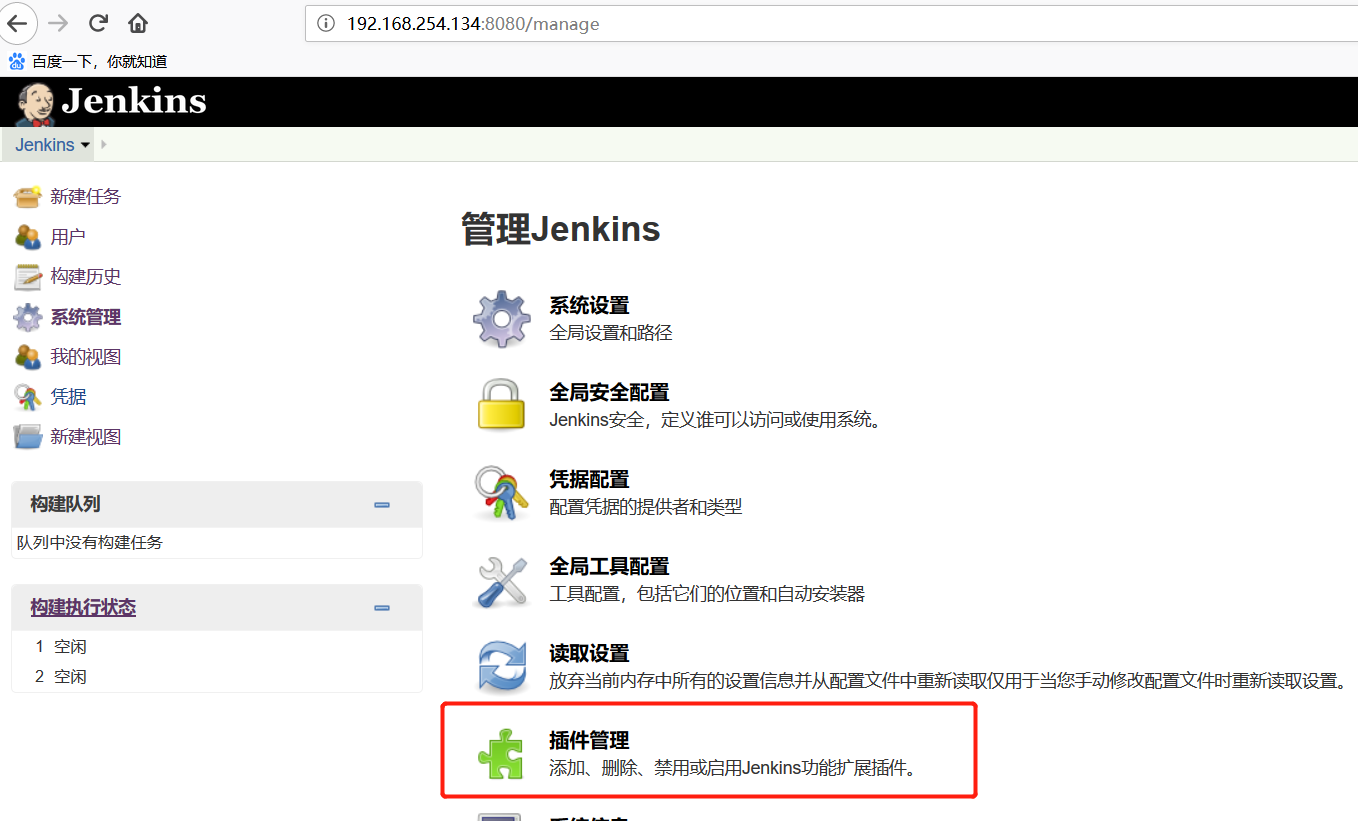Open the 插件管理 link

pos(589,741)
